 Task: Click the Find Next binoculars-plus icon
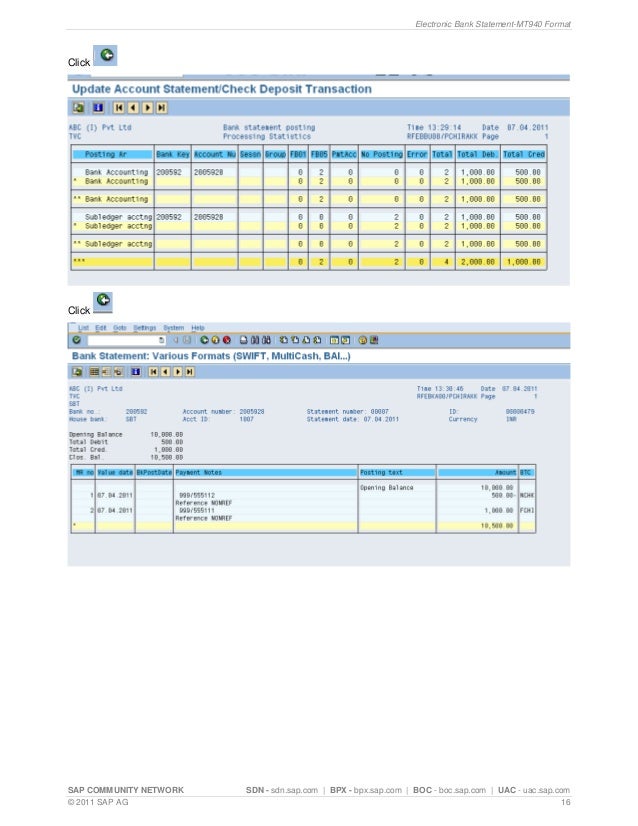tap(266, 340)
